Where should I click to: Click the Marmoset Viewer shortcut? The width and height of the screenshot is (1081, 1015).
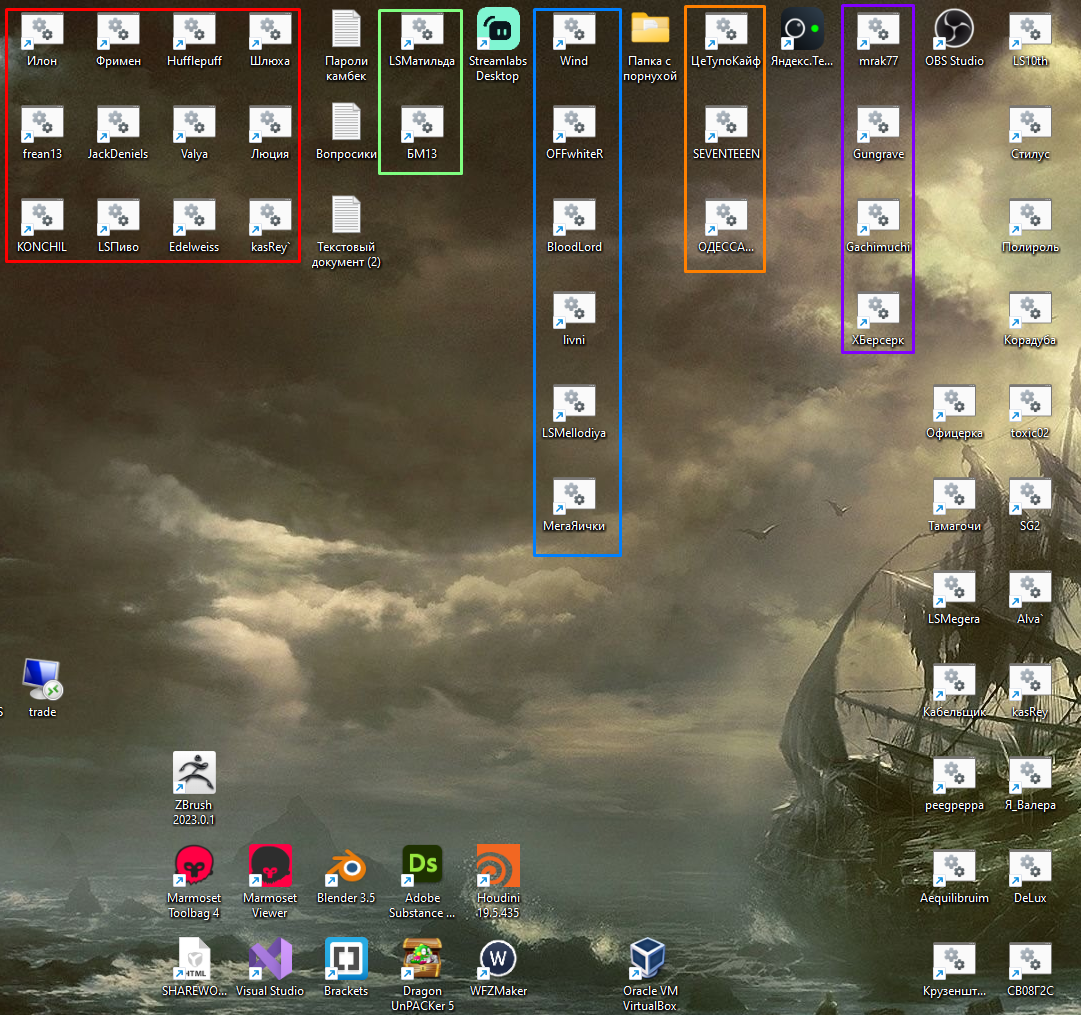tap(270, 866)
